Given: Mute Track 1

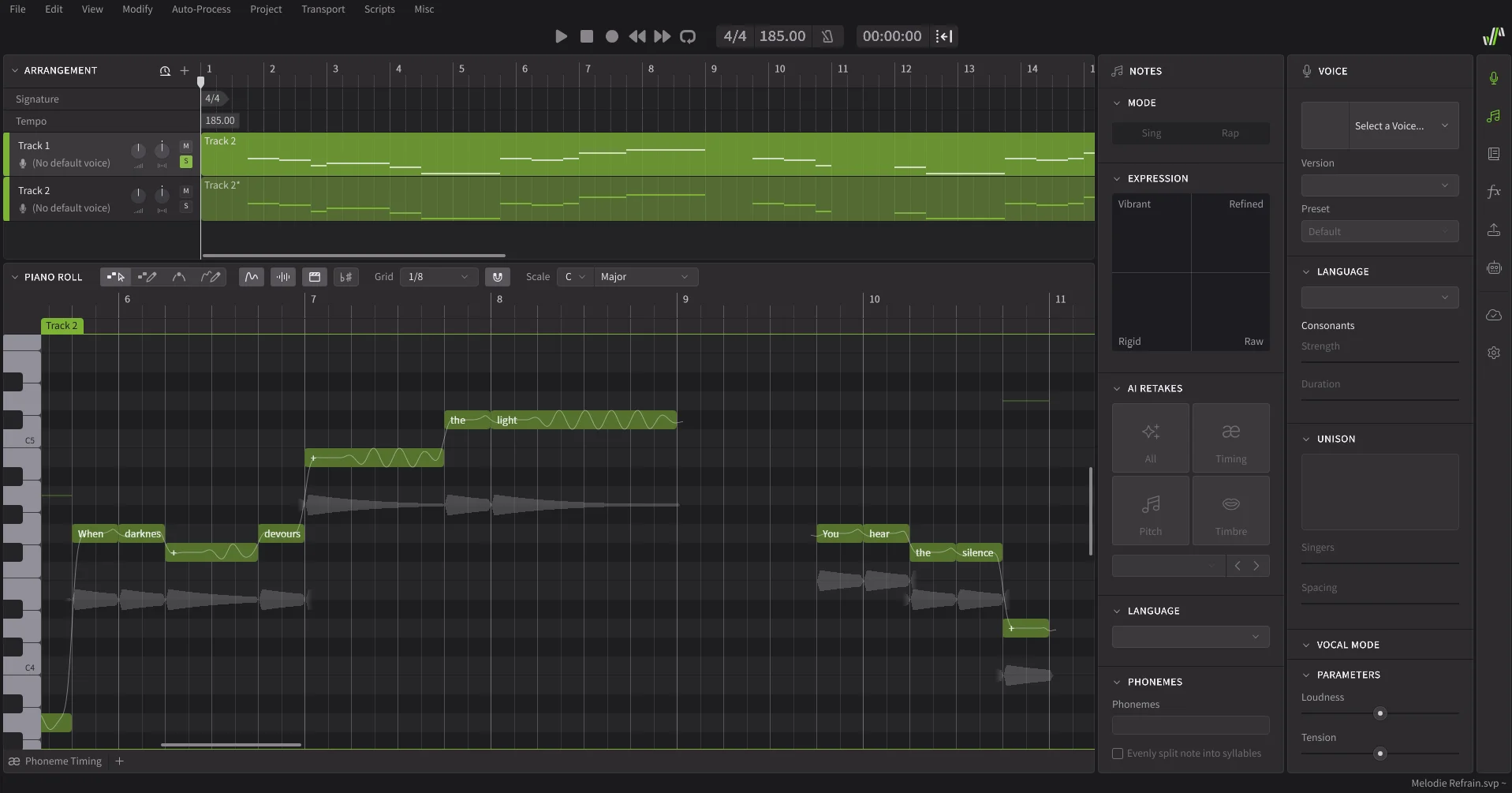Looking at the screenshot, I should pyautogui.click(x=186, y=146).
